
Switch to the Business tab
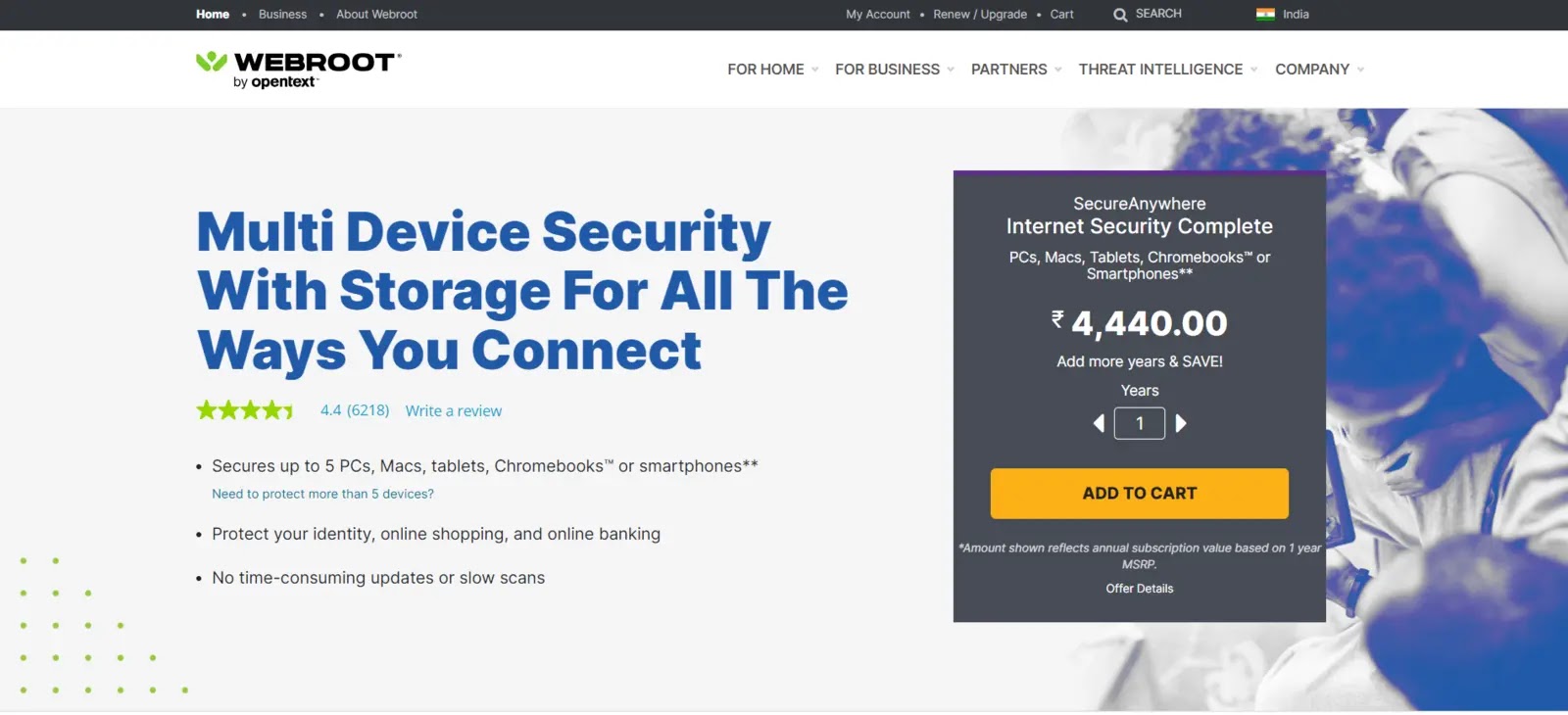click(282, 15)
